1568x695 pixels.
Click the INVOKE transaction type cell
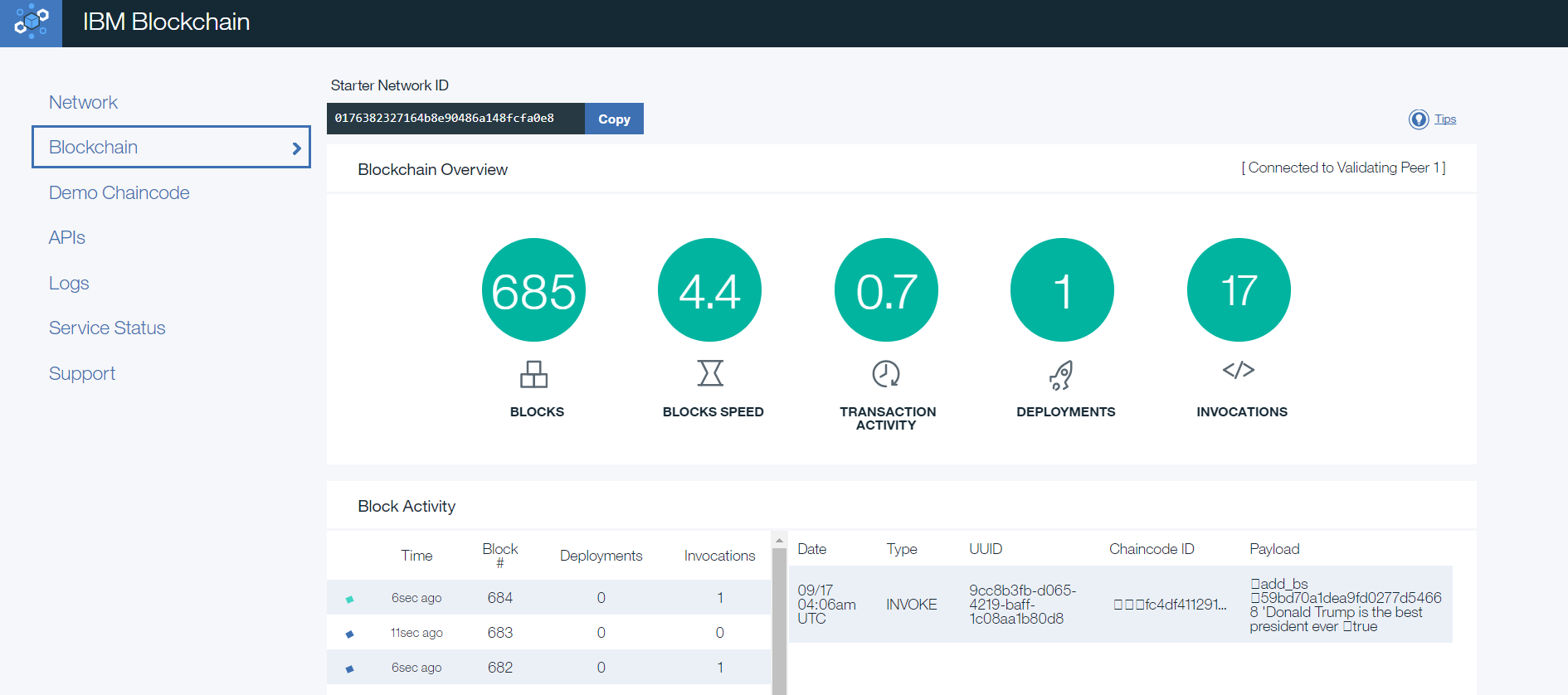[911, 605]
